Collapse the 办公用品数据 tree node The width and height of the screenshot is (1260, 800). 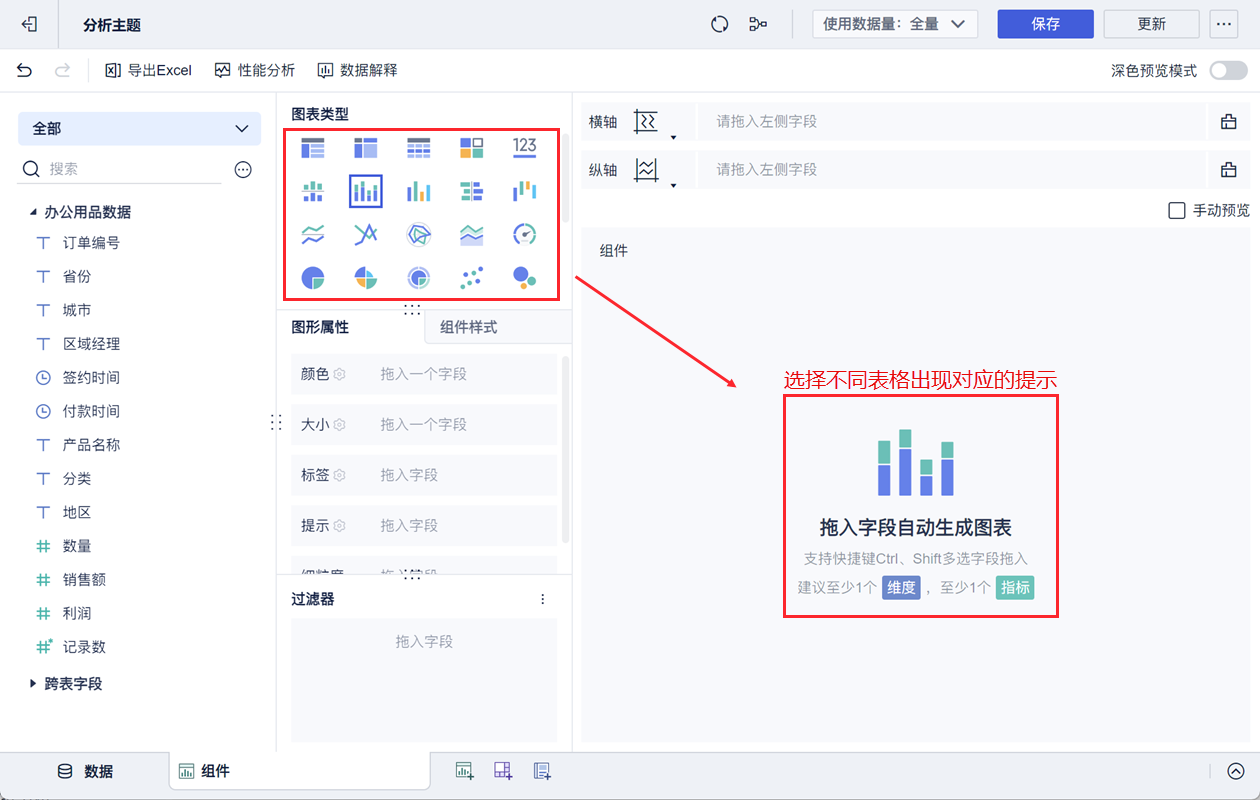tap(33, 212)
